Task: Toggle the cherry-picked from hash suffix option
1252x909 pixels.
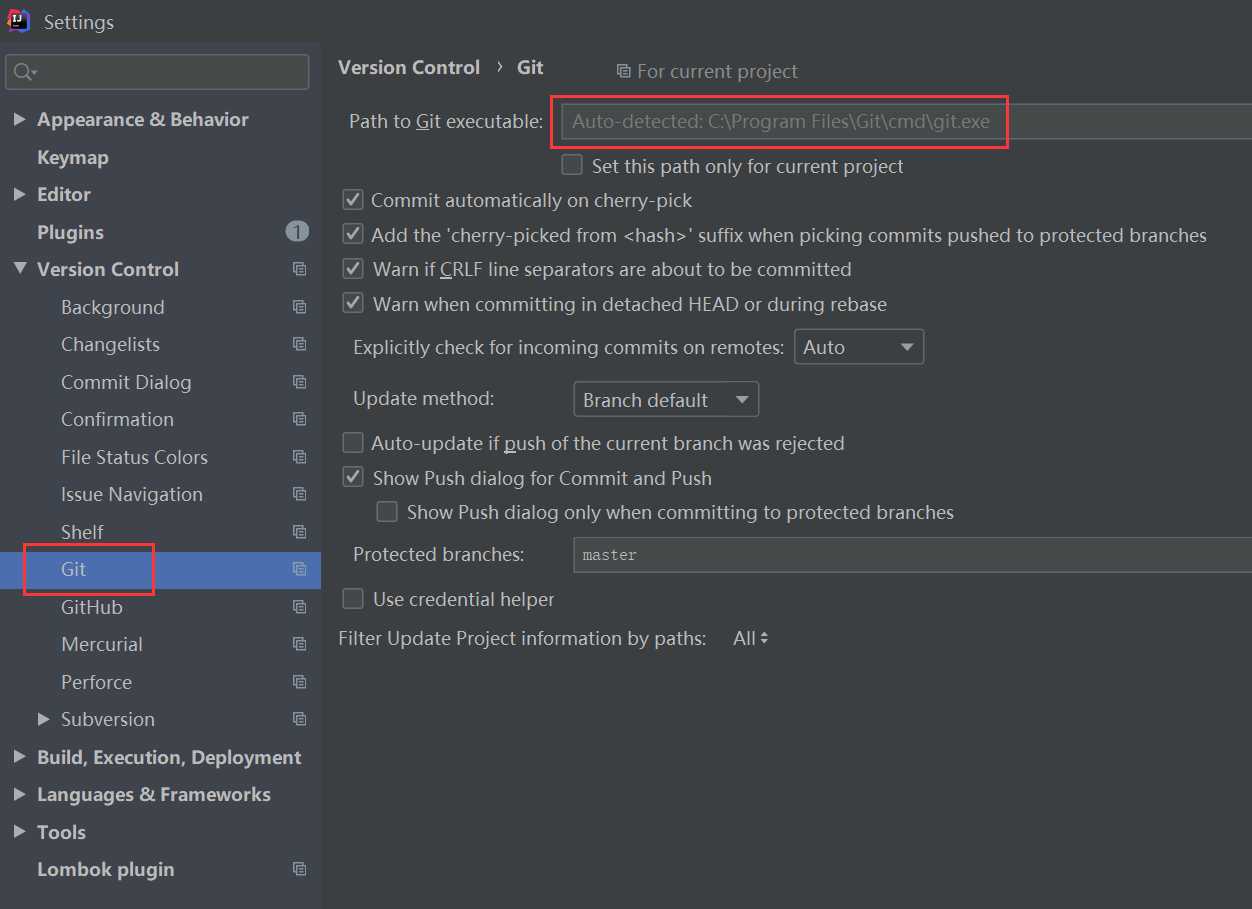Action: pos(352,234)
